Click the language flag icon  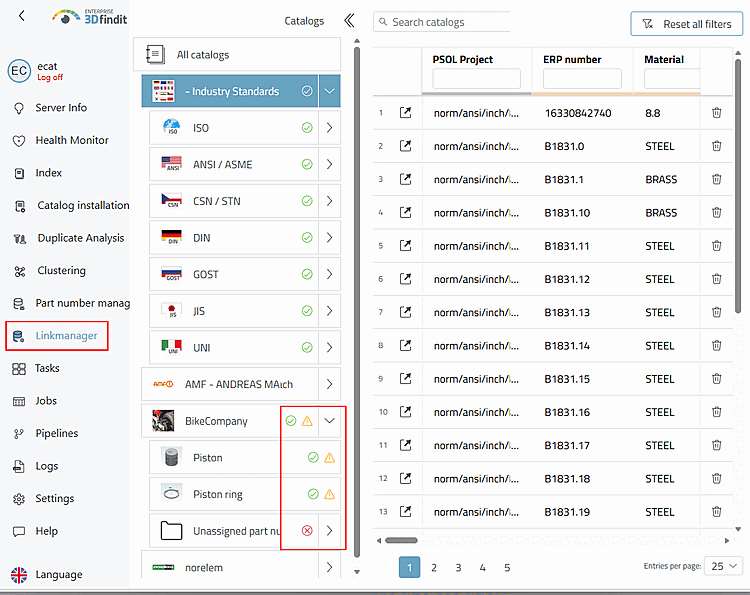point(19,574)
